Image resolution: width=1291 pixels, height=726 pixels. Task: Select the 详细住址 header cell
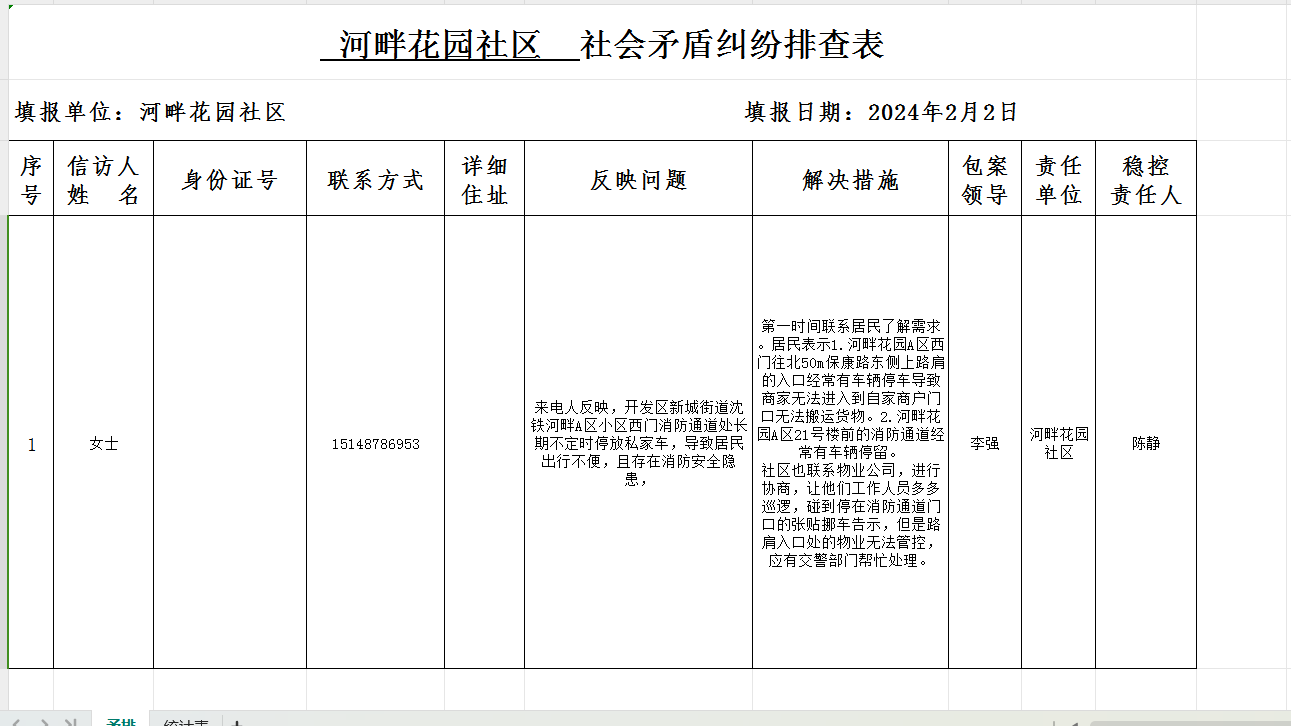(485, 179)
